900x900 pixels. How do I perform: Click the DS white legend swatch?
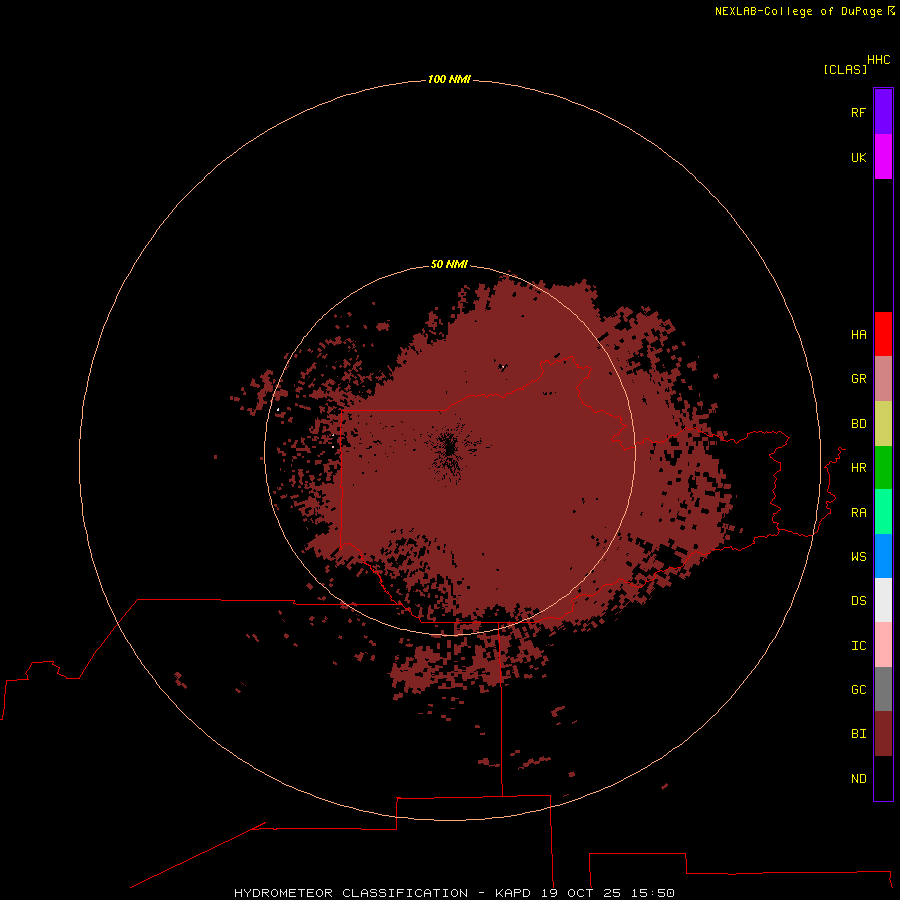[883, 600]
